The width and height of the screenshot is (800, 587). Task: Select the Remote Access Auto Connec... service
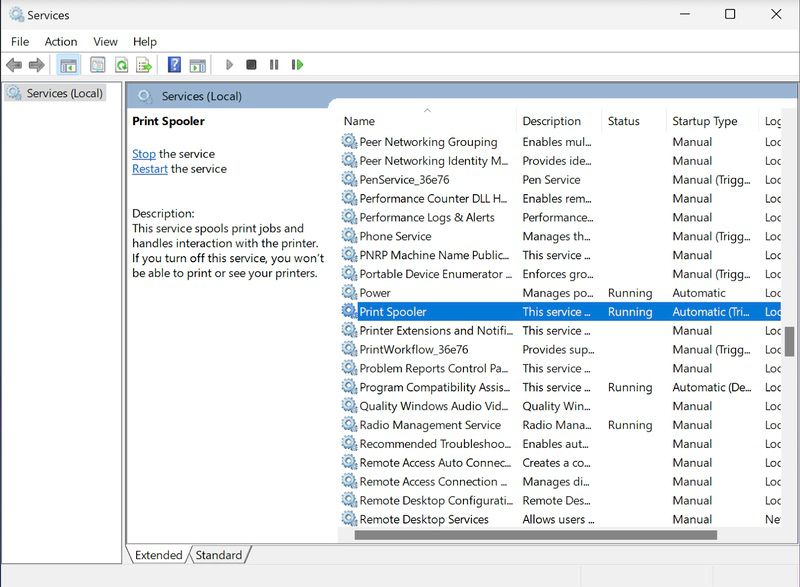(x=435, y=463)
